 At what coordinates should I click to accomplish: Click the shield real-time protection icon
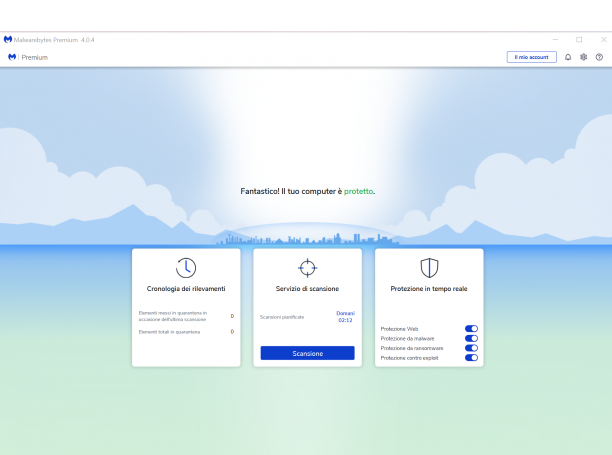pos(429,268)
